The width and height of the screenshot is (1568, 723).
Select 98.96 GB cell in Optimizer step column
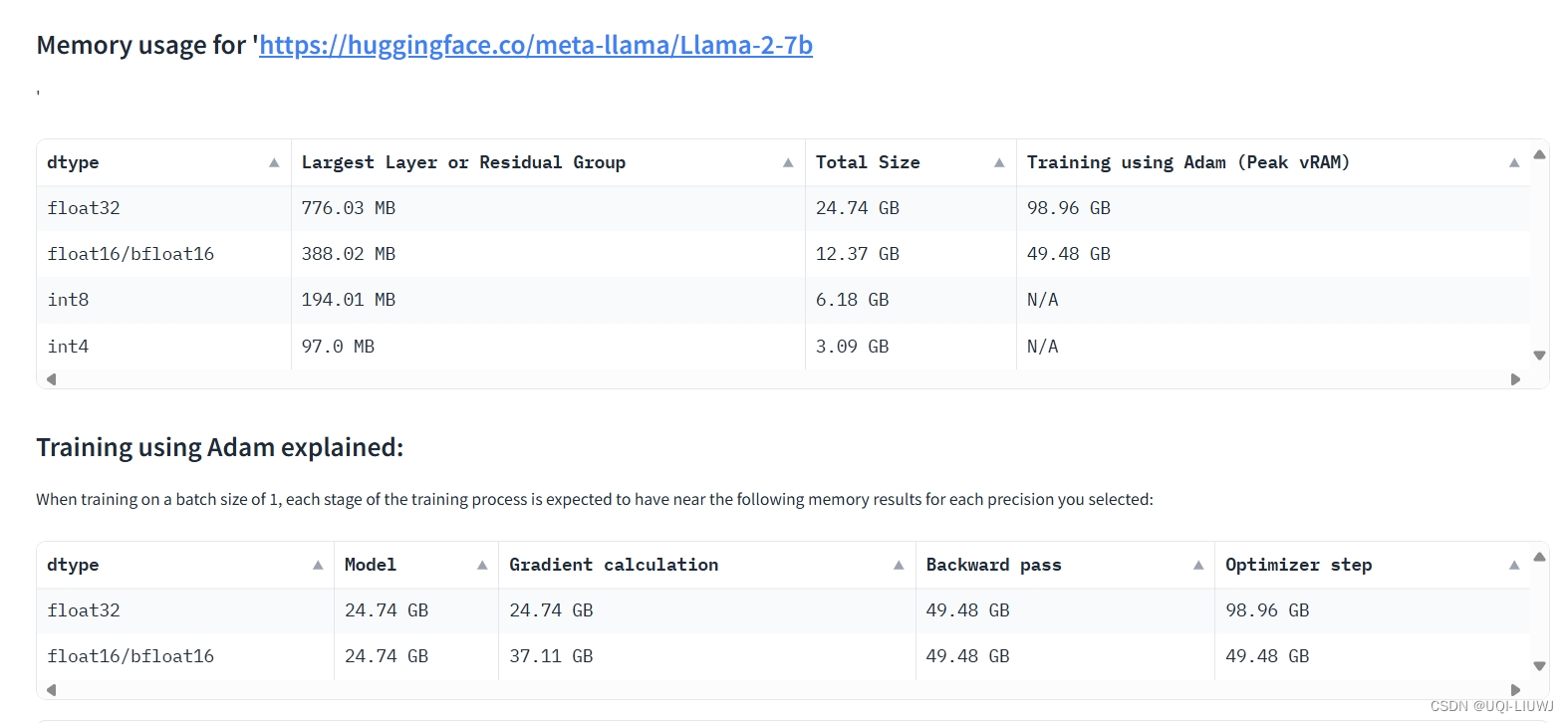tap(1372, 610)
